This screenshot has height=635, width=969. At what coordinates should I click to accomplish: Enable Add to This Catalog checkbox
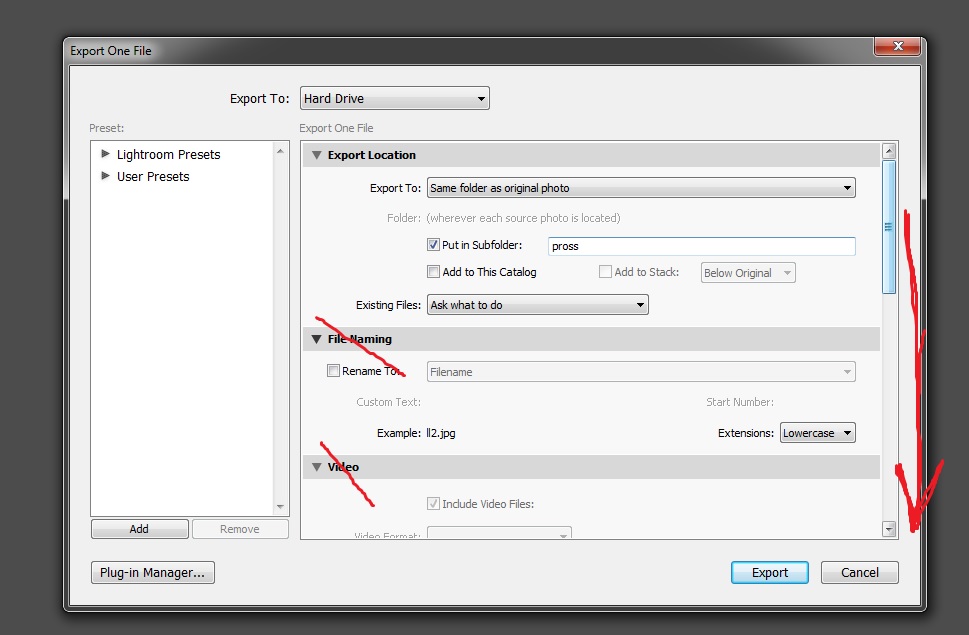point(433,272)
